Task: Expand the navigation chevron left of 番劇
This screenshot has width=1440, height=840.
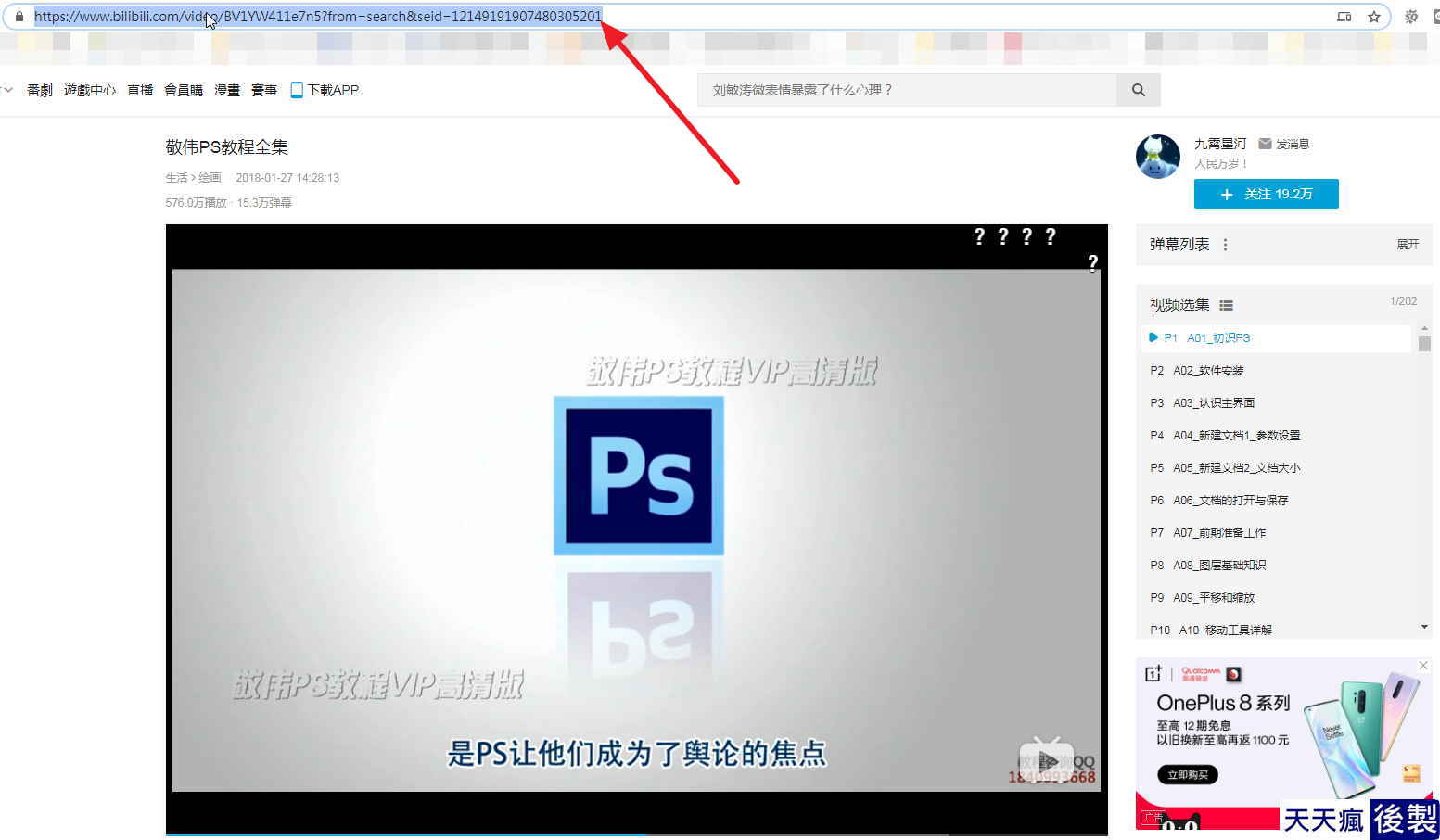Action: [x=8, y=90]
